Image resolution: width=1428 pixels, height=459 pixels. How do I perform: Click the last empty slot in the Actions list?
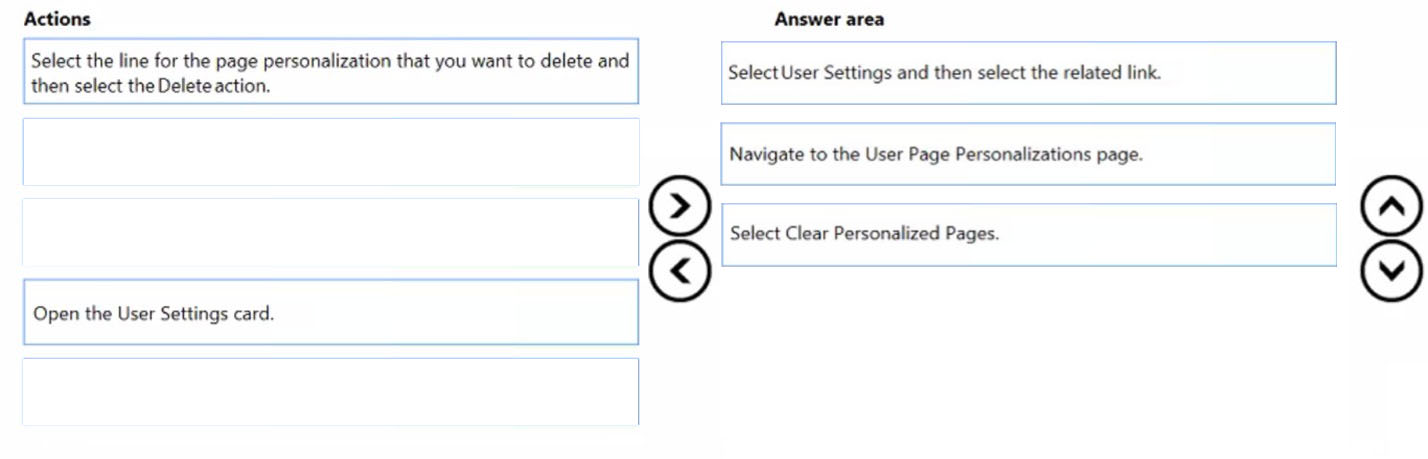330,392
